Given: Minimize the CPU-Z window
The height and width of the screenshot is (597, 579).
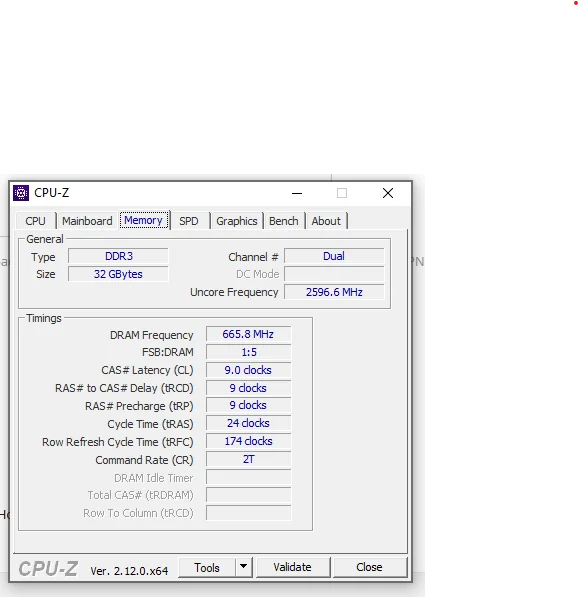Looking at the screenshot, I should 297,193.
